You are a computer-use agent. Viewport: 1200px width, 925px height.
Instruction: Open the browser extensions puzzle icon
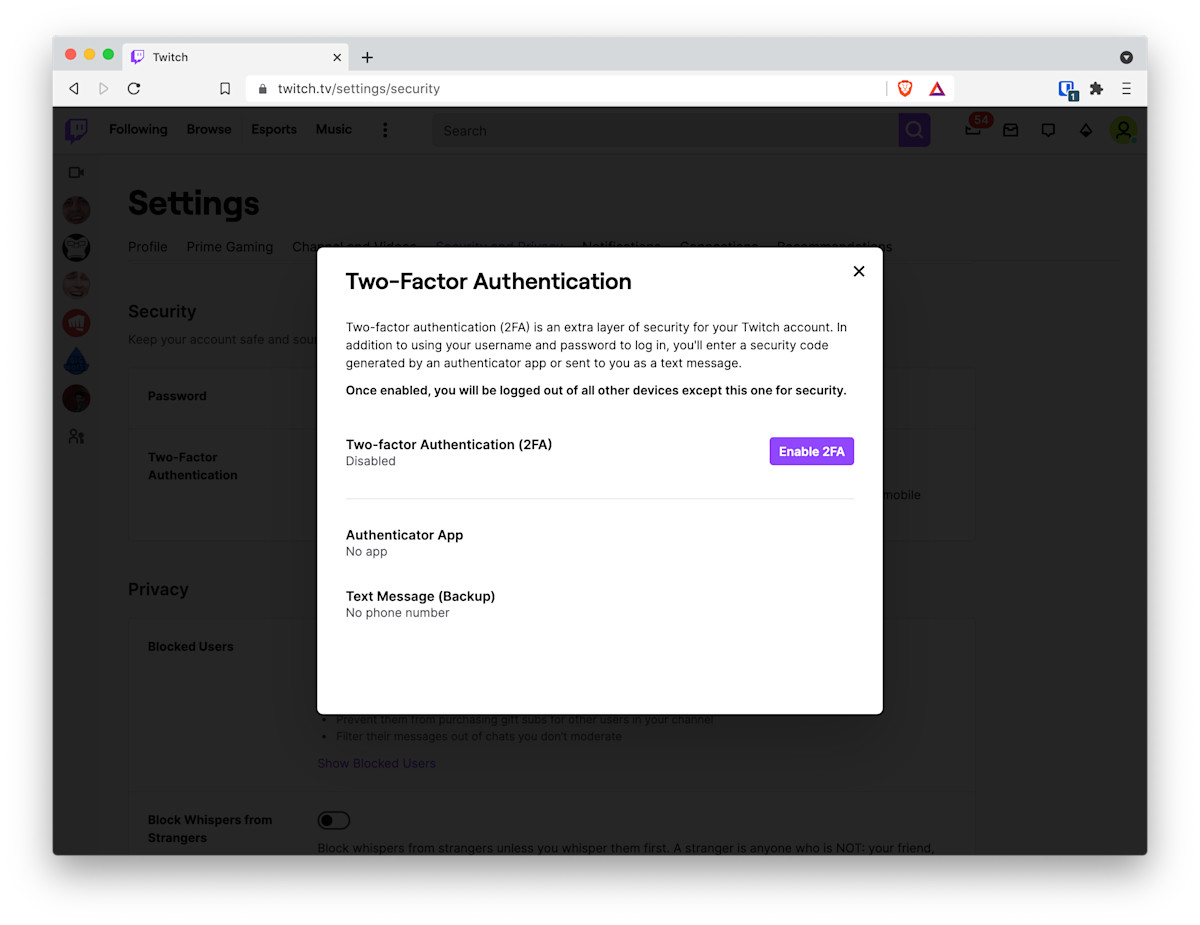[1096, 88]
